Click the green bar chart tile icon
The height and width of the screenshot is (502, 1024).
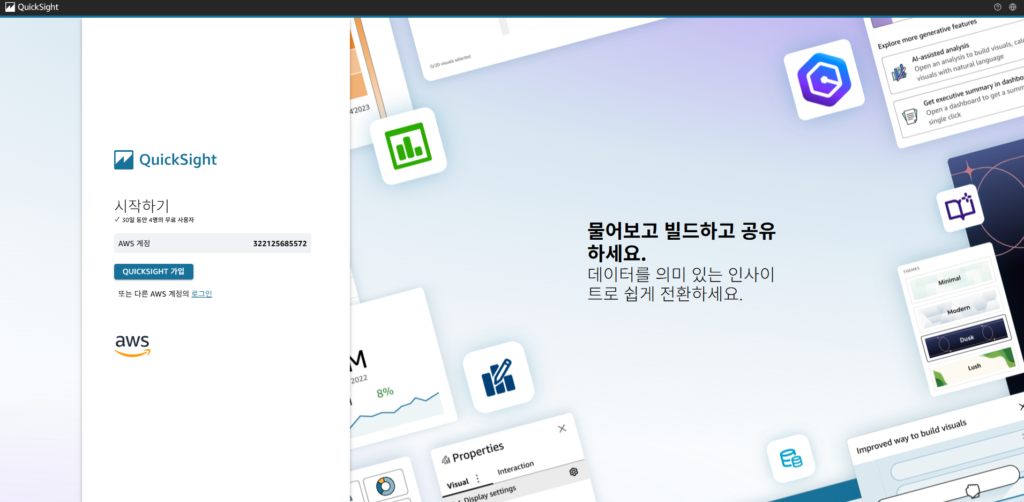point(408,146)
